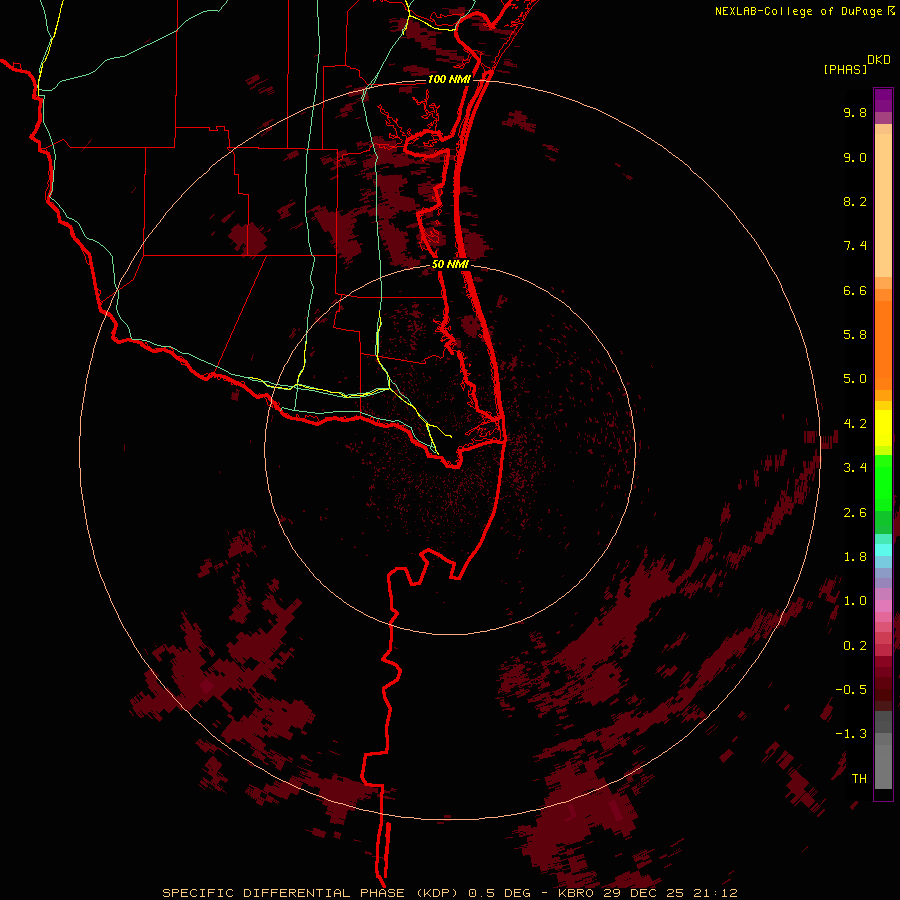Select the 4.2 scale label
The height and width of the screenshot is (900, 900).
coord(855,423)
